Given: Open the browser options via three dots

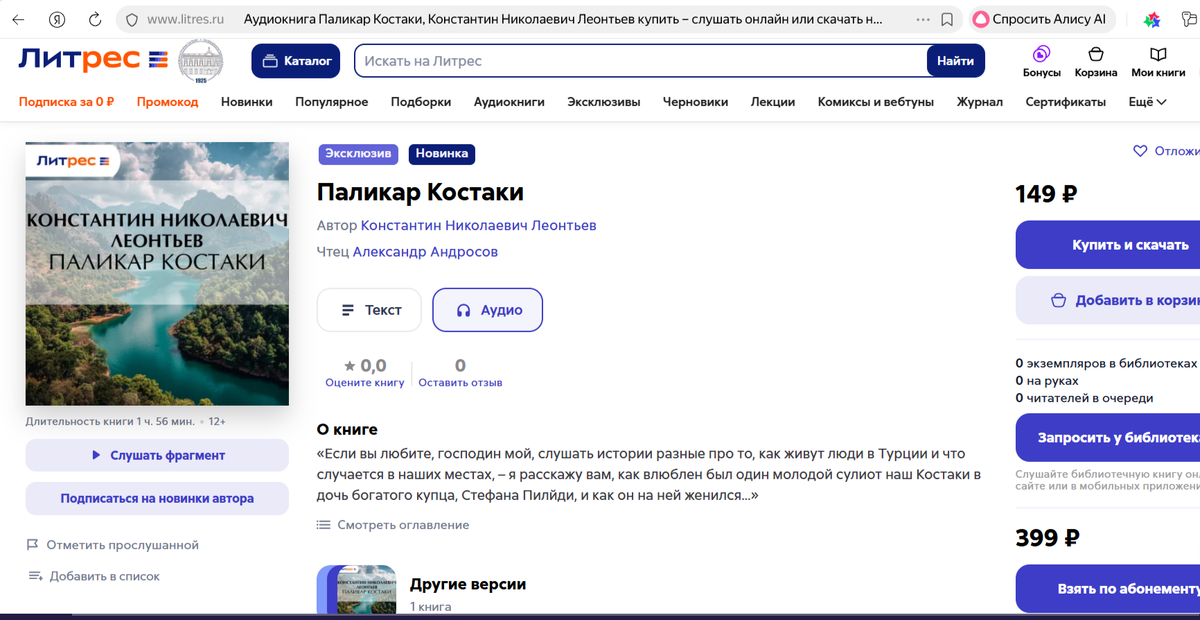Looking at the screenshot, I should [922, 19].
